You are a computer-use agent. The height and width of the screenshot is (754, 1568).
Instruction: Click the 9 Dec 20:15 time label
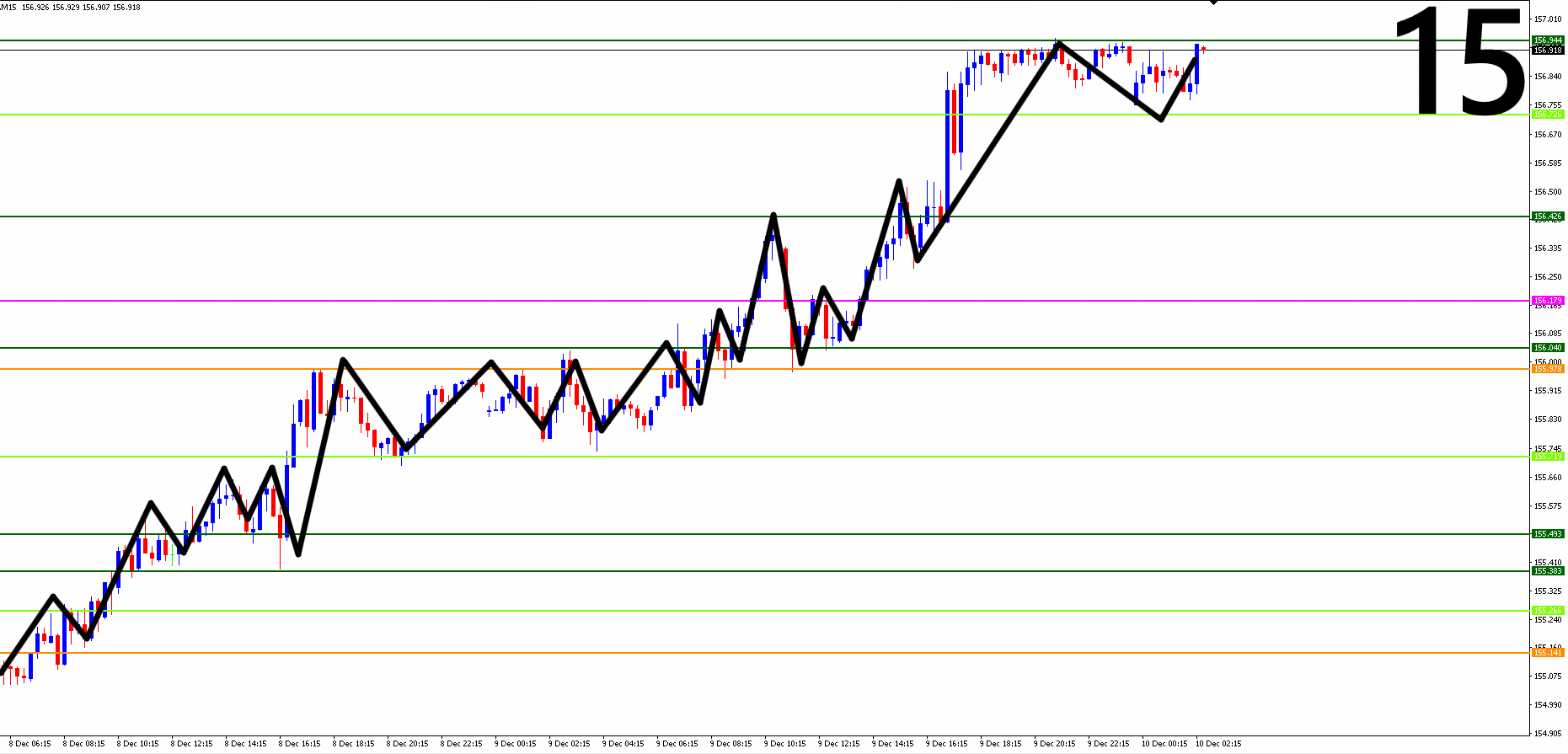(1055, 744)
